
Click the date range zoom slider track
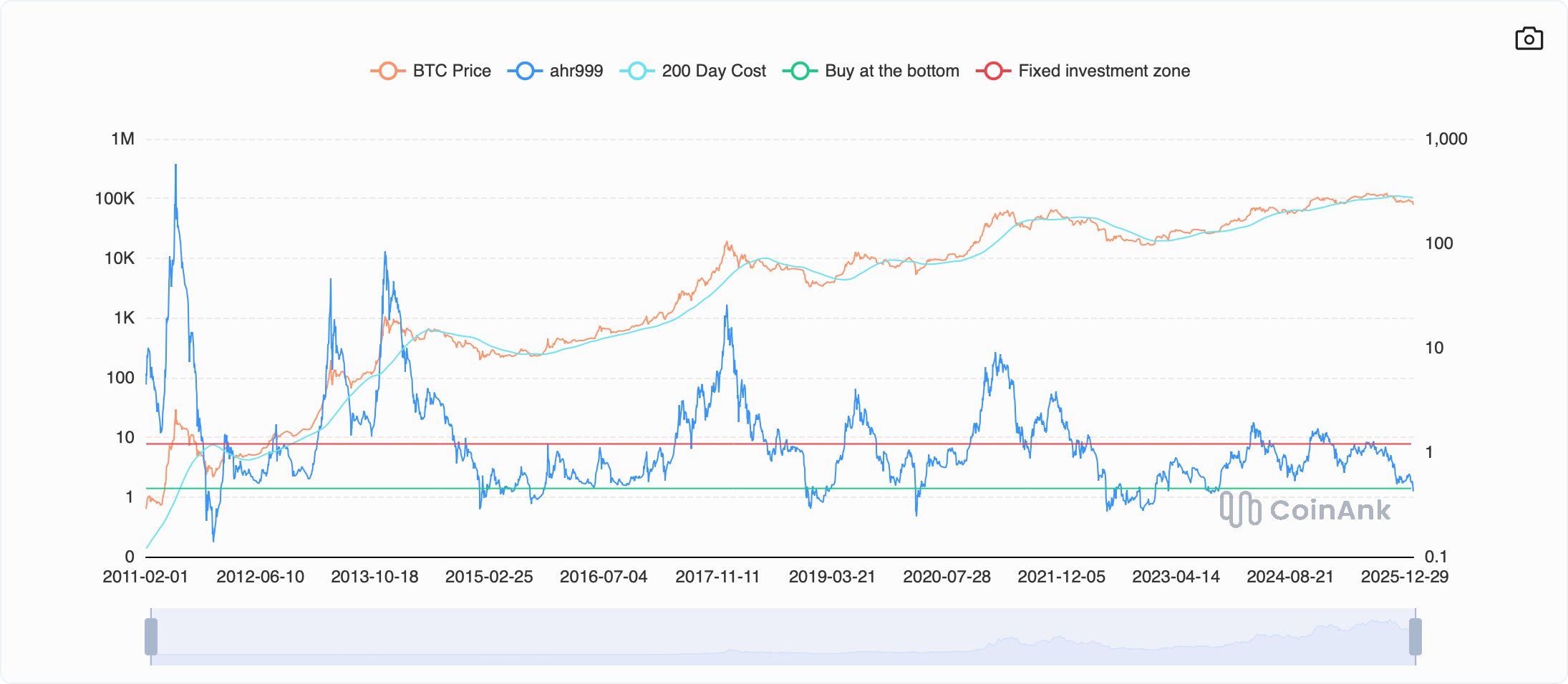coord(783,637)
